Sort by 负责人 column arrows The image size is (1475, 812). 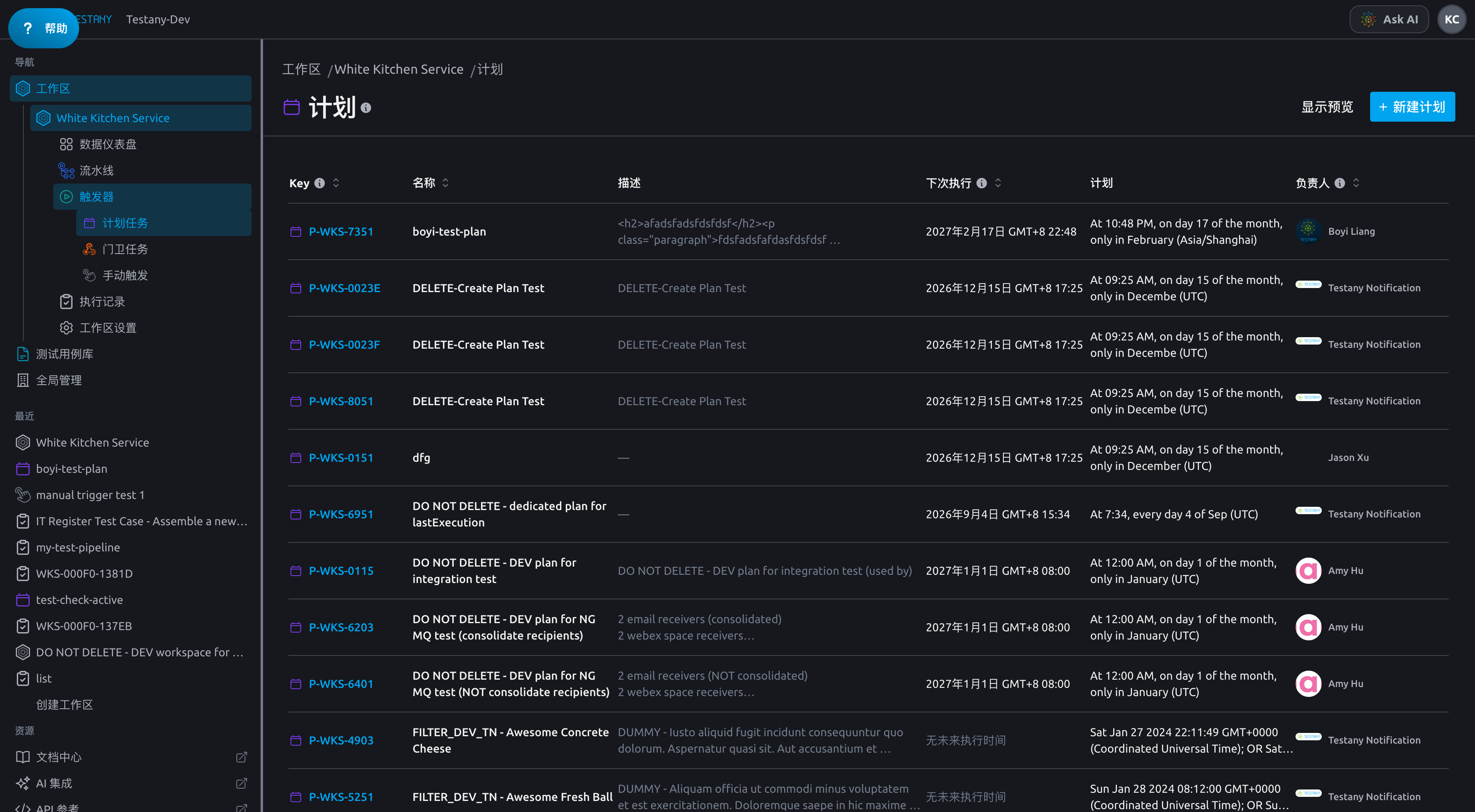tap(1356, 183)
